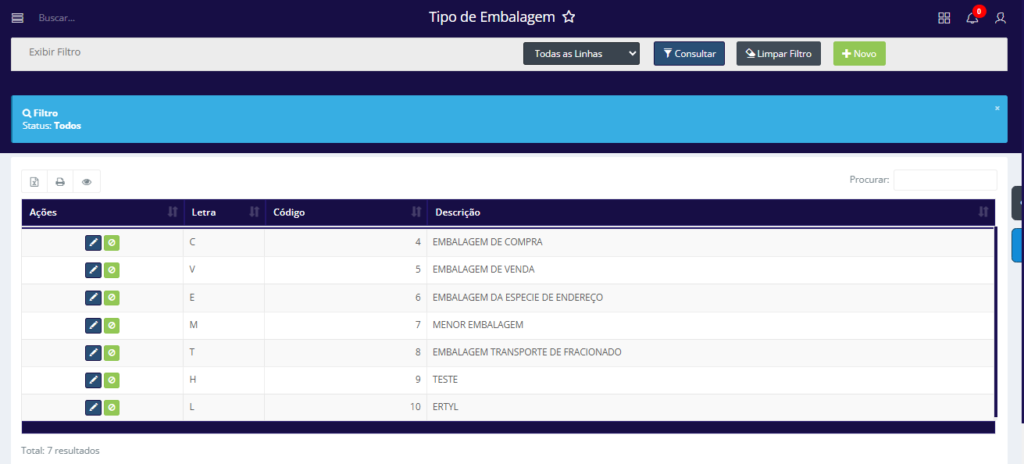This screenshot has height=464, width=1024.
Task: Edit the MENOR EMBALAGEM row
Action: (93, 325)
